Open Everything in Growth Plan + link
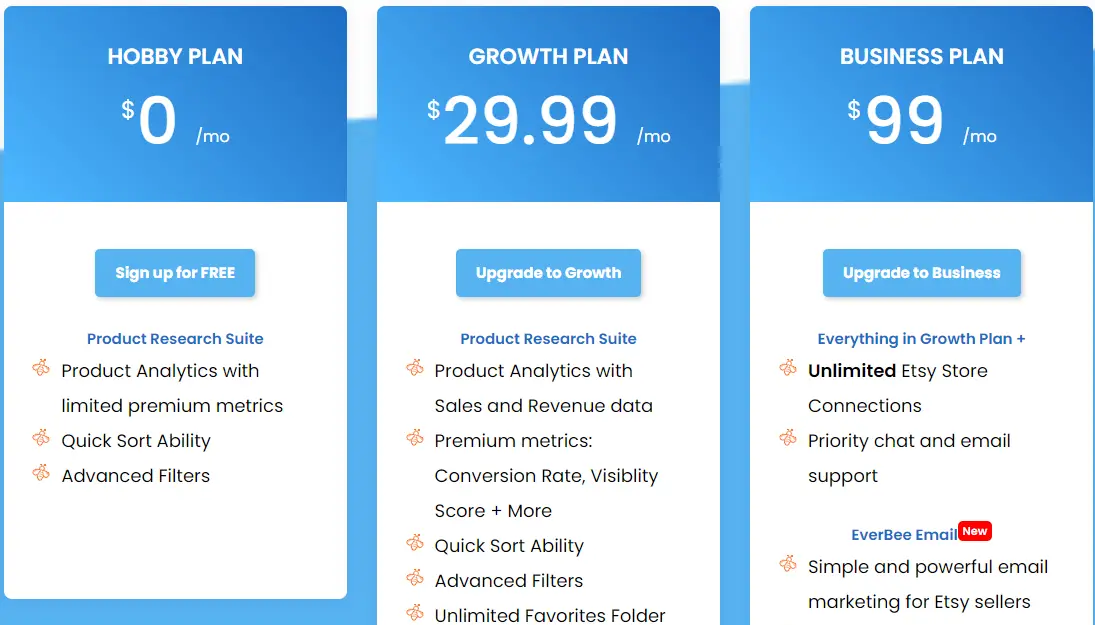This screenshot has height=625, width=1095. 921,338
